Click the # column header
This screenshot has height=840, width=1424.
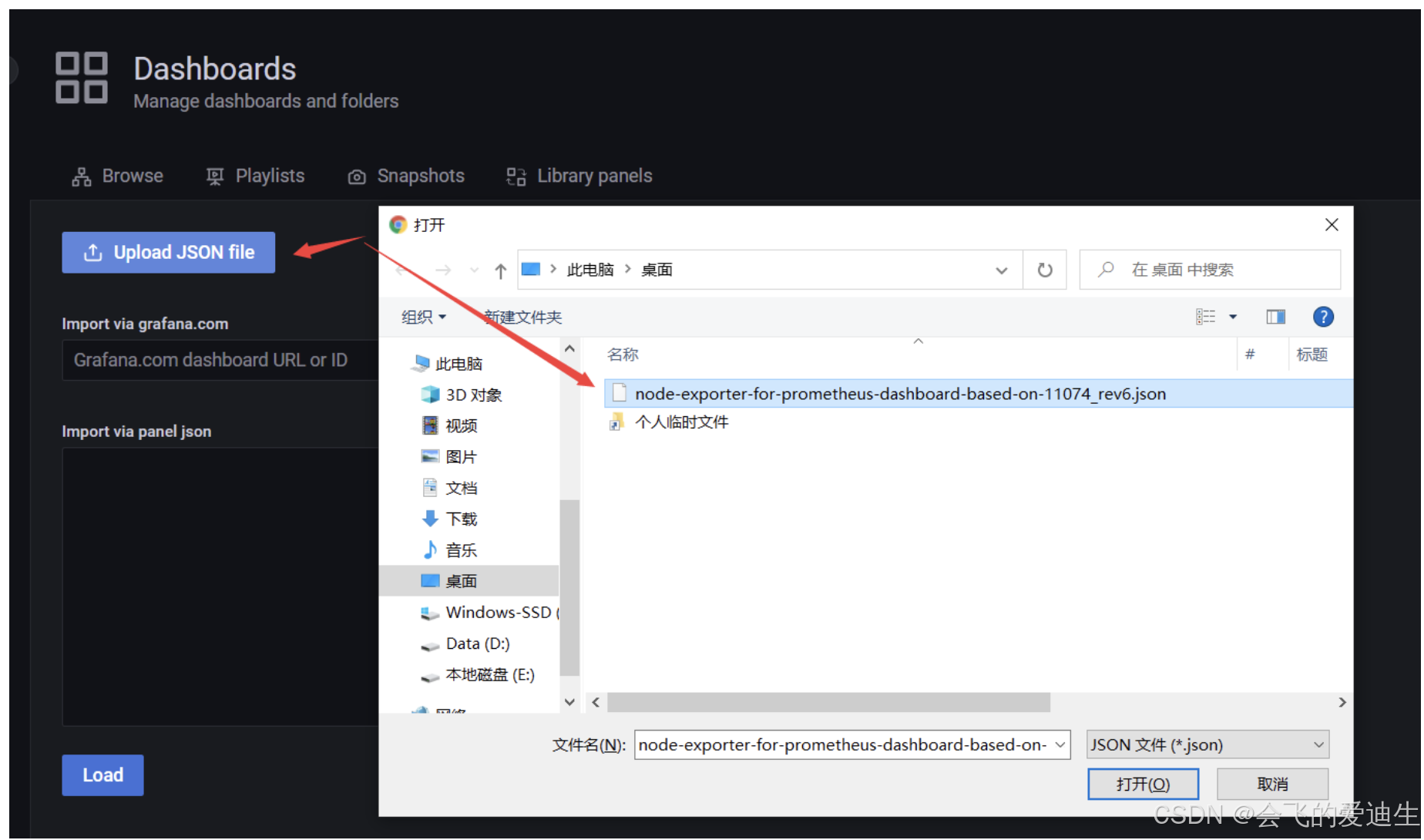pyautogui.click(x=1250, y=354)
